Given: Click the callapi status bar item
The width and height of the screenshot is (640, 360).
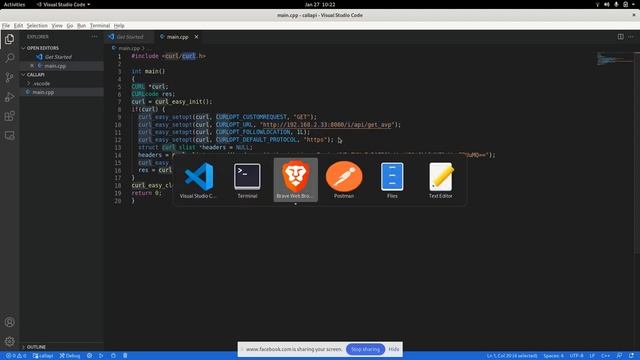Looking at the screenshot, I should [x=43, y=356].
